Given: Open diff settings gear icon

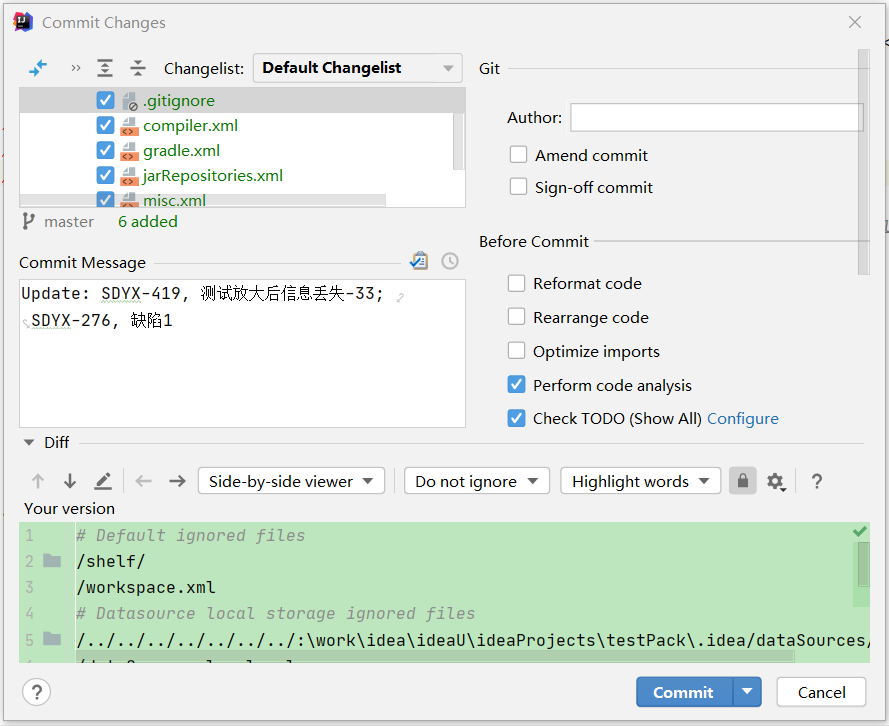Looking at the screenshot, I should point(776,482).
